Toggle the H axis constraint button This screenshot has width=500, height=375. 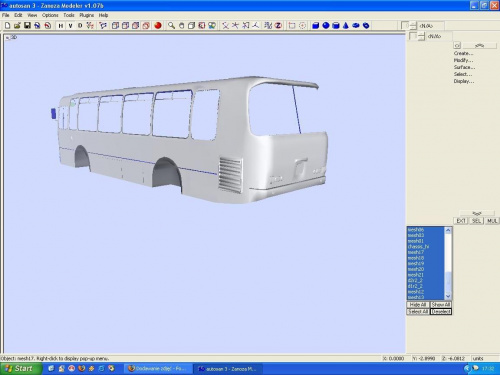pos(61,25)
